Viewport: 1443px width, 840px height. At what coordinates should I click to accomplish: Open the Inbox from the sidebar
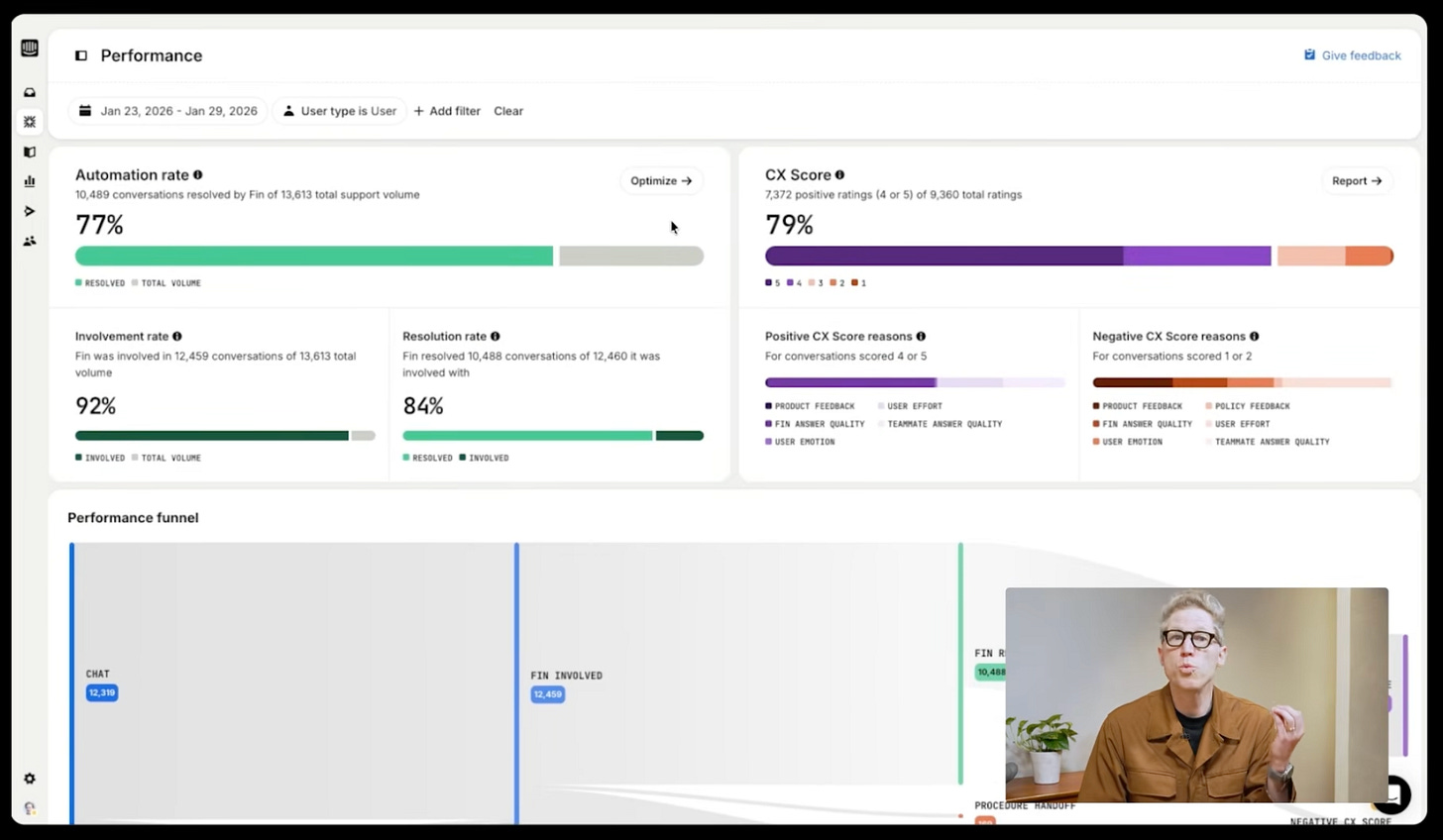point(30,92)
